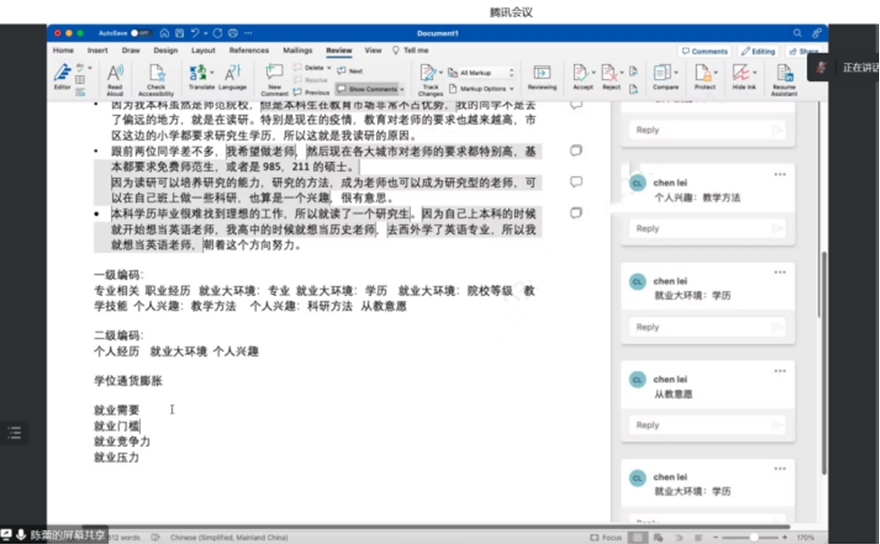Click the Protect document icon
The height and width of the screenshot is (544, 880).
click(x=704, y=73)
